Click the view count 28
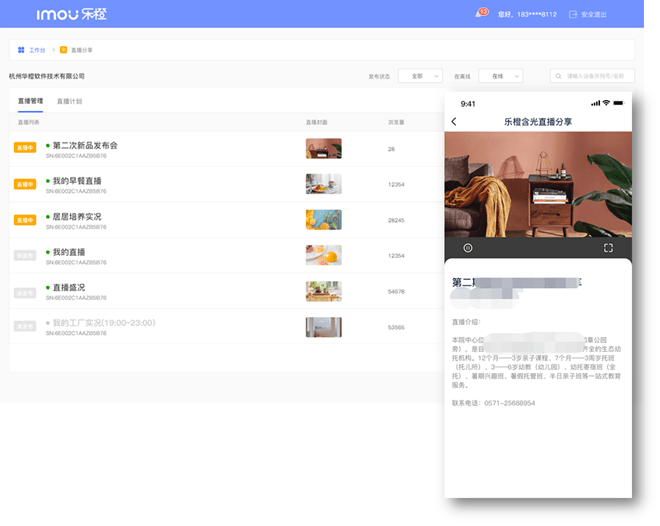The image size is (660, 526). click(x=391, y=149)
